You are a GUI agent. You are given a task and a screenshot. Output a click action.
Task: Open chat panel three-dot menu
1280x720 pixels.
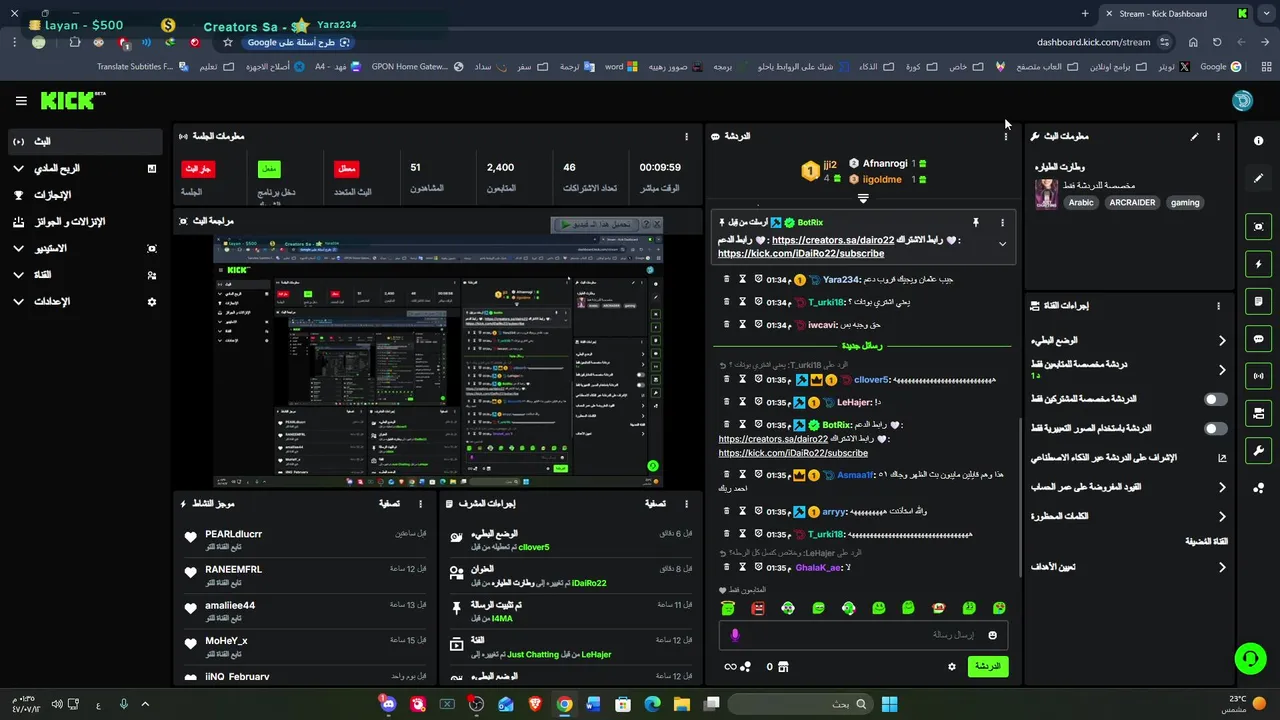coord(1006,137)
